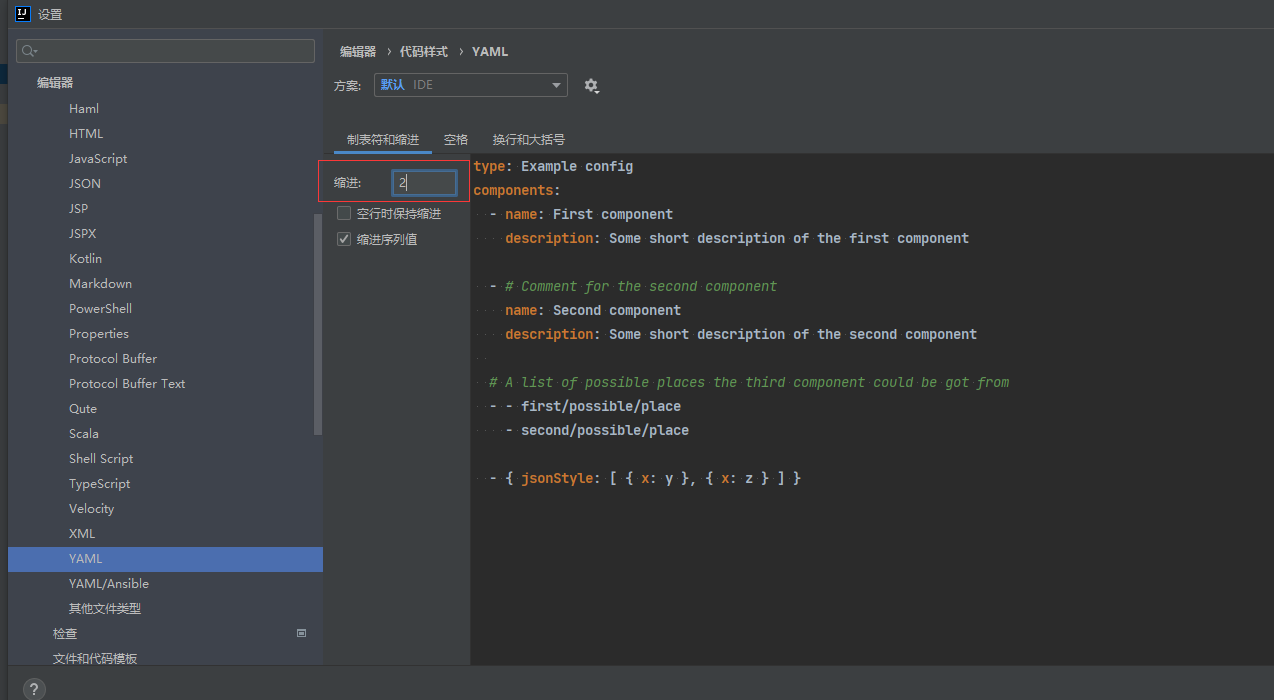Click the 'type: Example config' preview line
This screenshot has width=1274, height=700.
pyautogui.click(x=553, y=166)
